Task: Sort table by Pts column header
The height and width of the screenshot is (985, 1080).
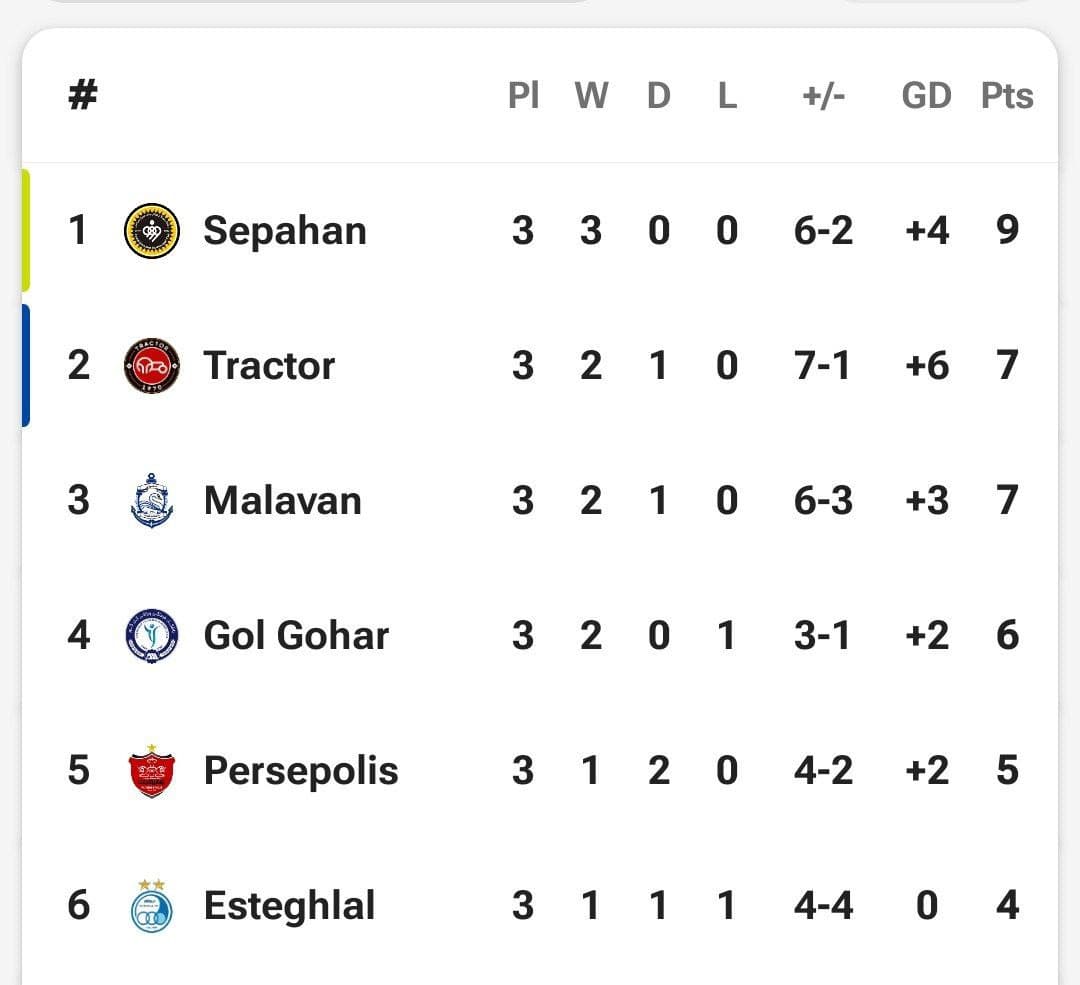Action: [1007, 96]
